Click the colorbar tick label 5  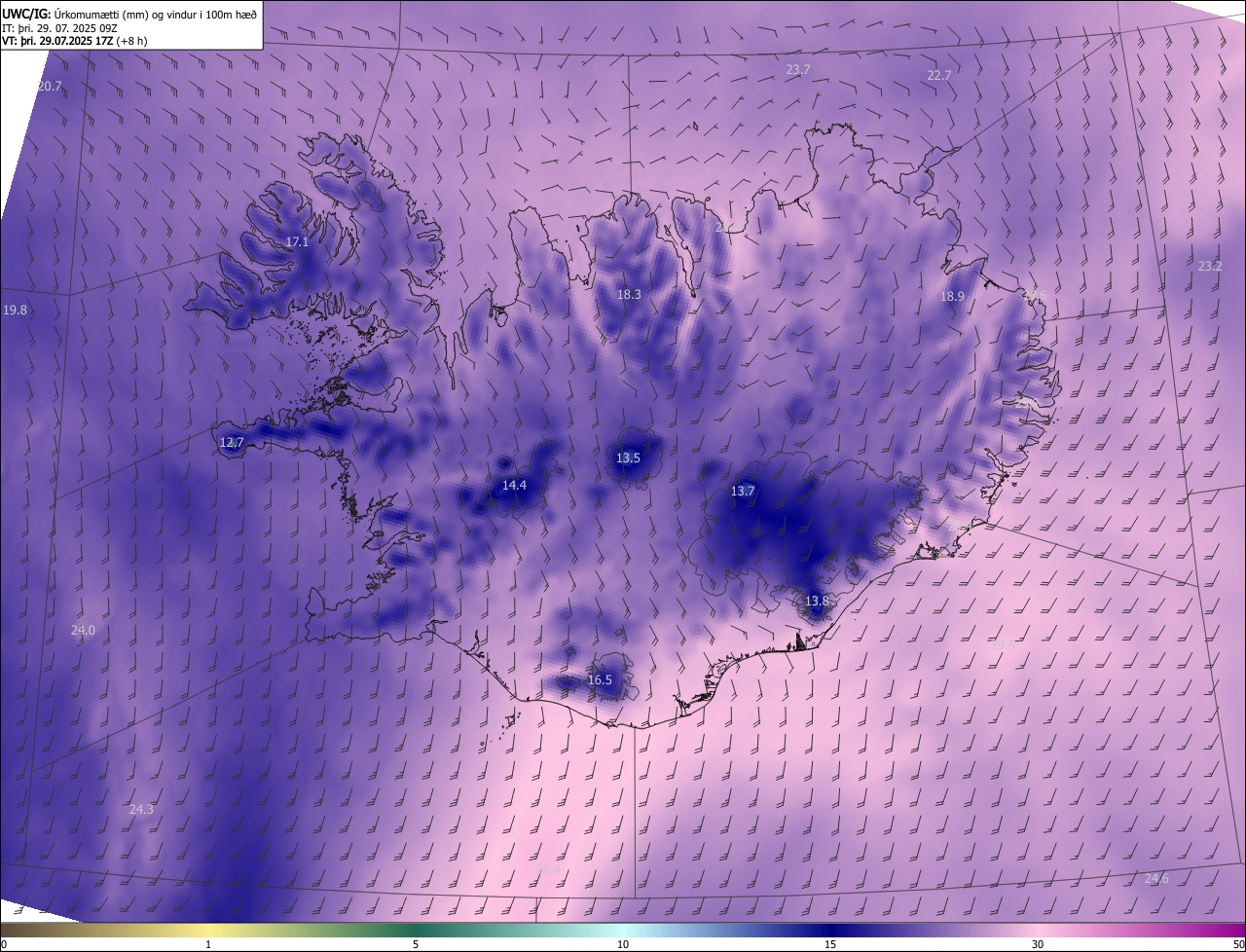[416, 944]
